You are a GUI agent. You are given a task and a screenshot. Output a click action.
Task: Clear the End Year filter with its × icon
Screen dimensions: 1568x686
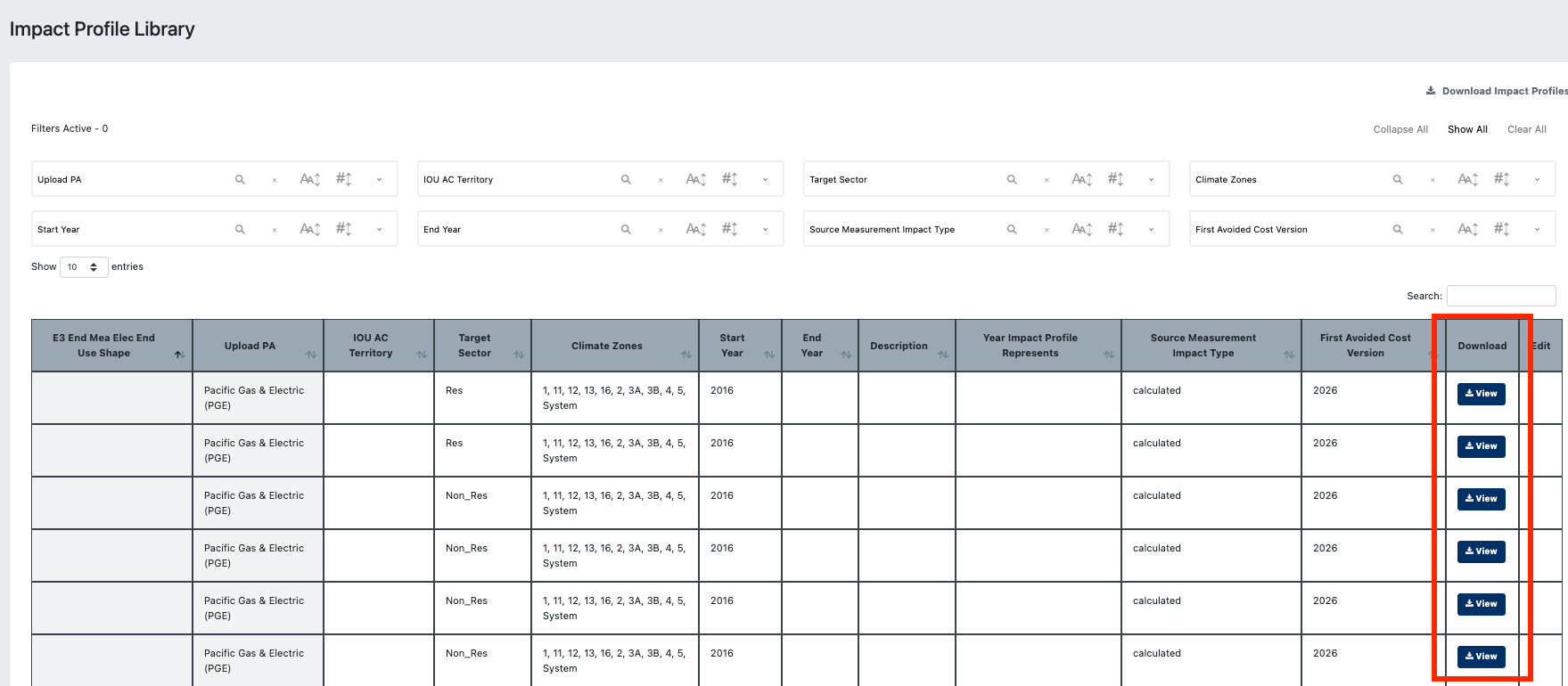click(x=661, y=230)
